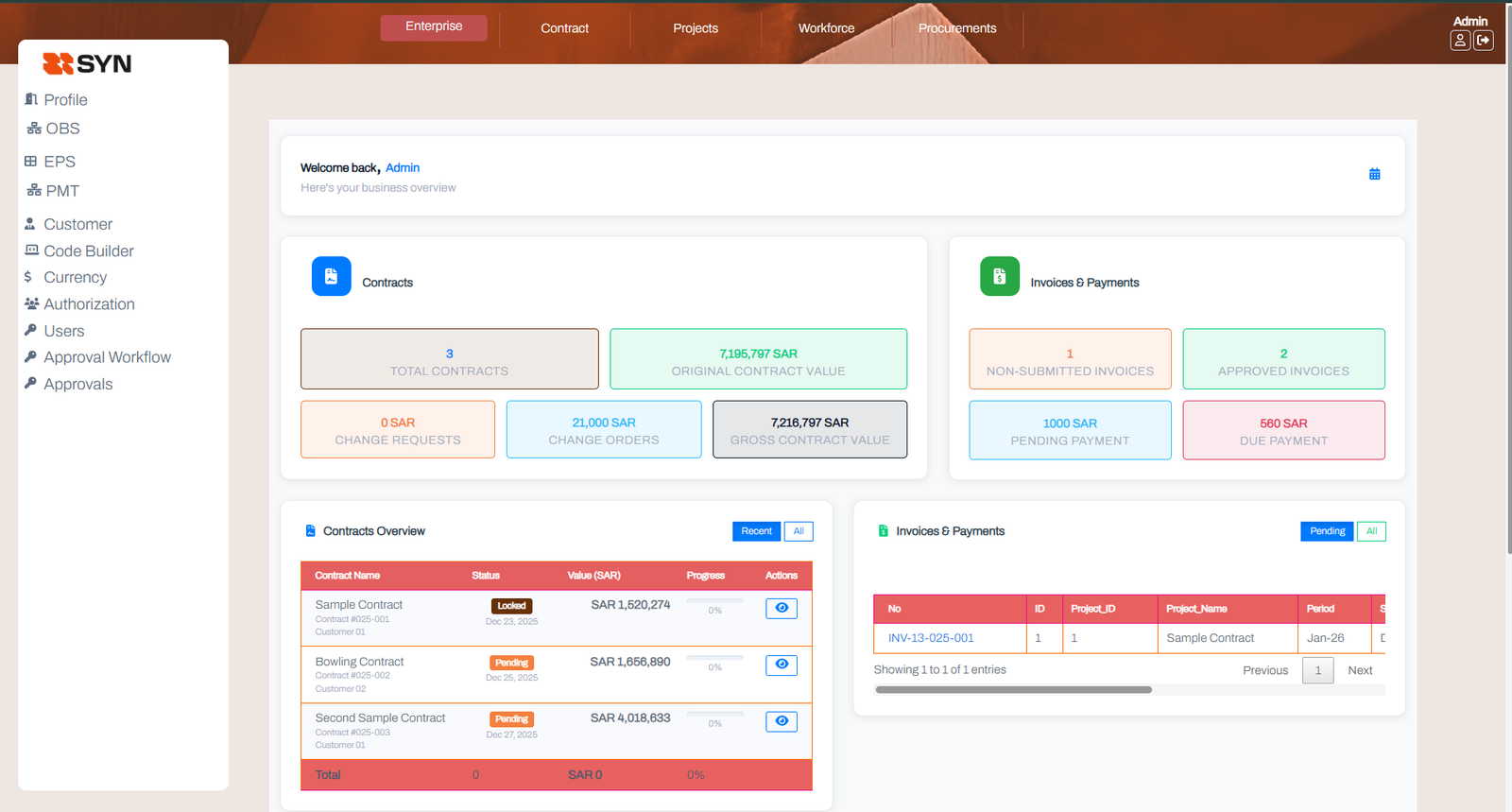Select the Total Contracts summary card

449,359
